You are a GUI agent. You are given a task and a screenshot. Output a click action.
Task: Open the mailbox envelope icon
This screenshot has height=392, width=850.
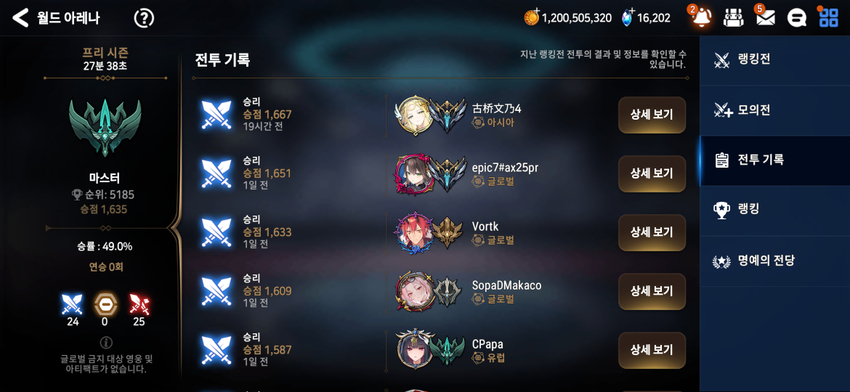point(765,18)
